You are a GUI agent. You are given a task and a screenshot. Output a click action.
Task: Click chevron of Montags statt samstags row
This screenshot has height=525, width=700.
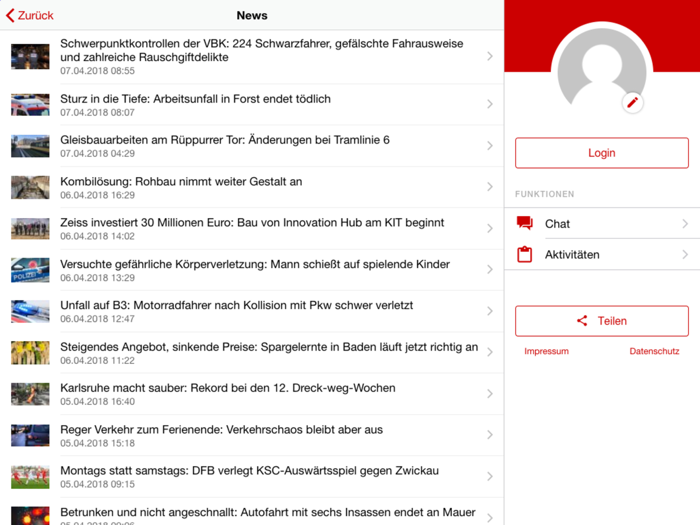click(490, 476)
